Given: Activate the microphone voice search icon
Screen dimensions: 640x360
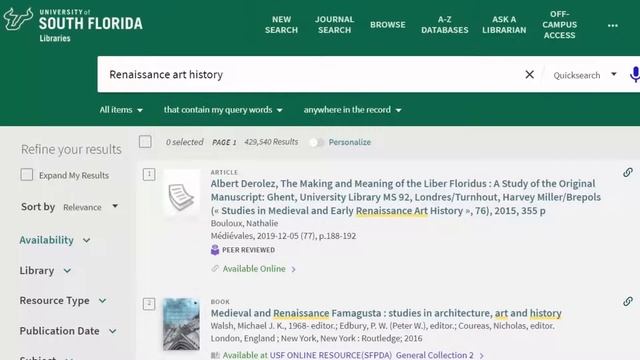Looking at the screenshot, I should coord(635,75).
